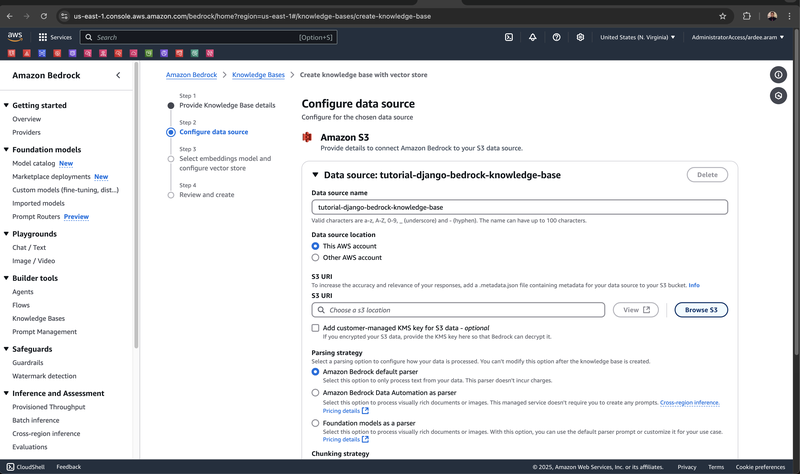
Task: Collapse the Getting started nav section
Action: (6, 105)
